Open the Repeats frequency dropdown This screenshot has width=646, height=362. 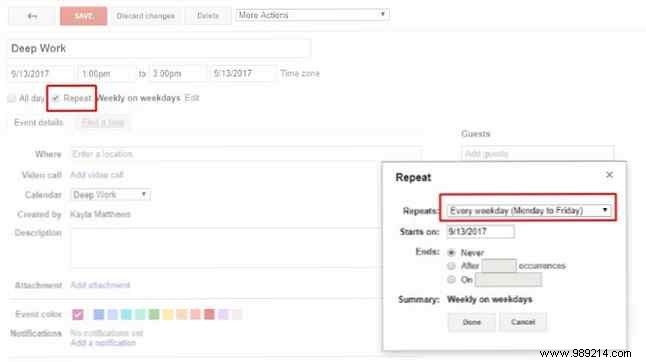[x=529, y=210]
